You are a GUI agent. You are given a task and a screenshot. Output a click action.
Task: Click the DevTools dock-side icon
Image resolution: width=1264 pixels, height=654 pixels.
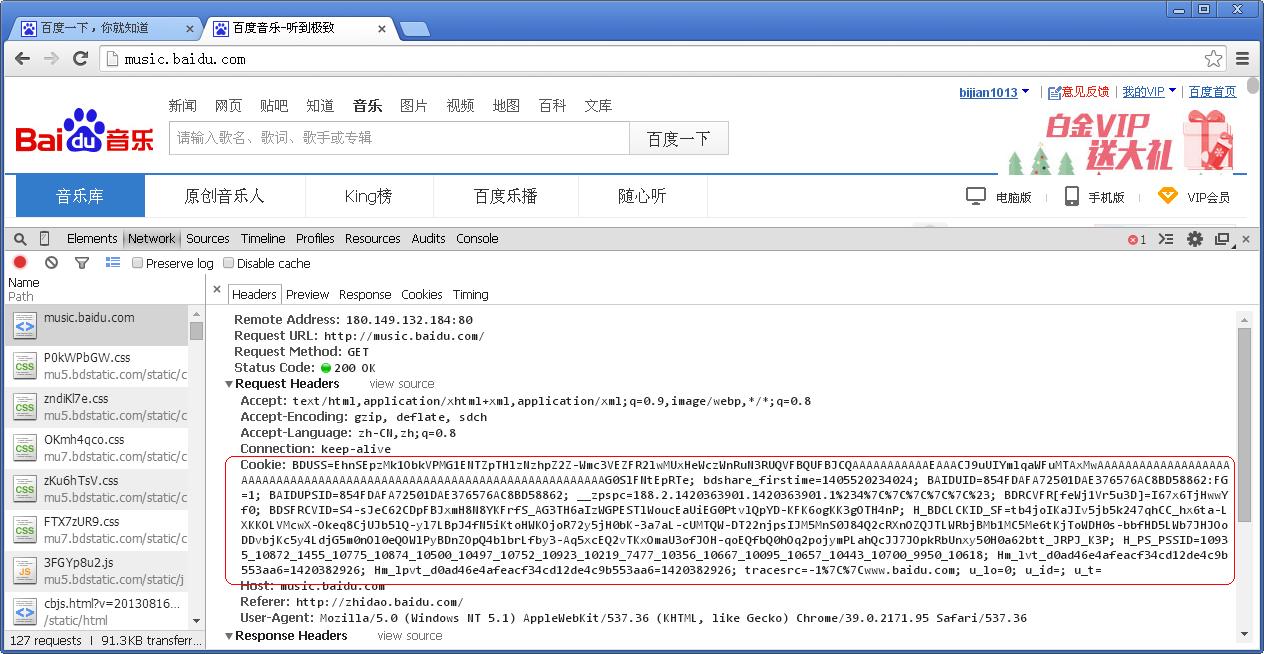tap(1222, 239)
